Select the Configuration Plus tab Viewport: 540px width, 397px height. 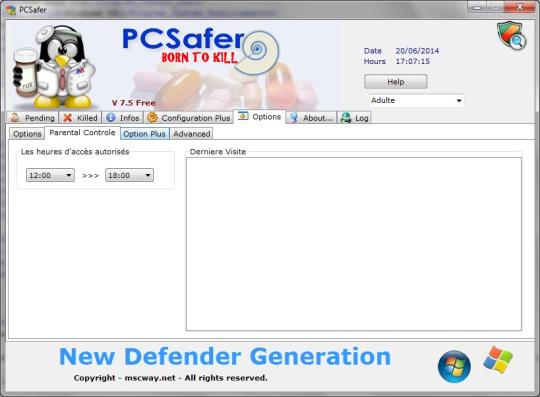(189, 118)
